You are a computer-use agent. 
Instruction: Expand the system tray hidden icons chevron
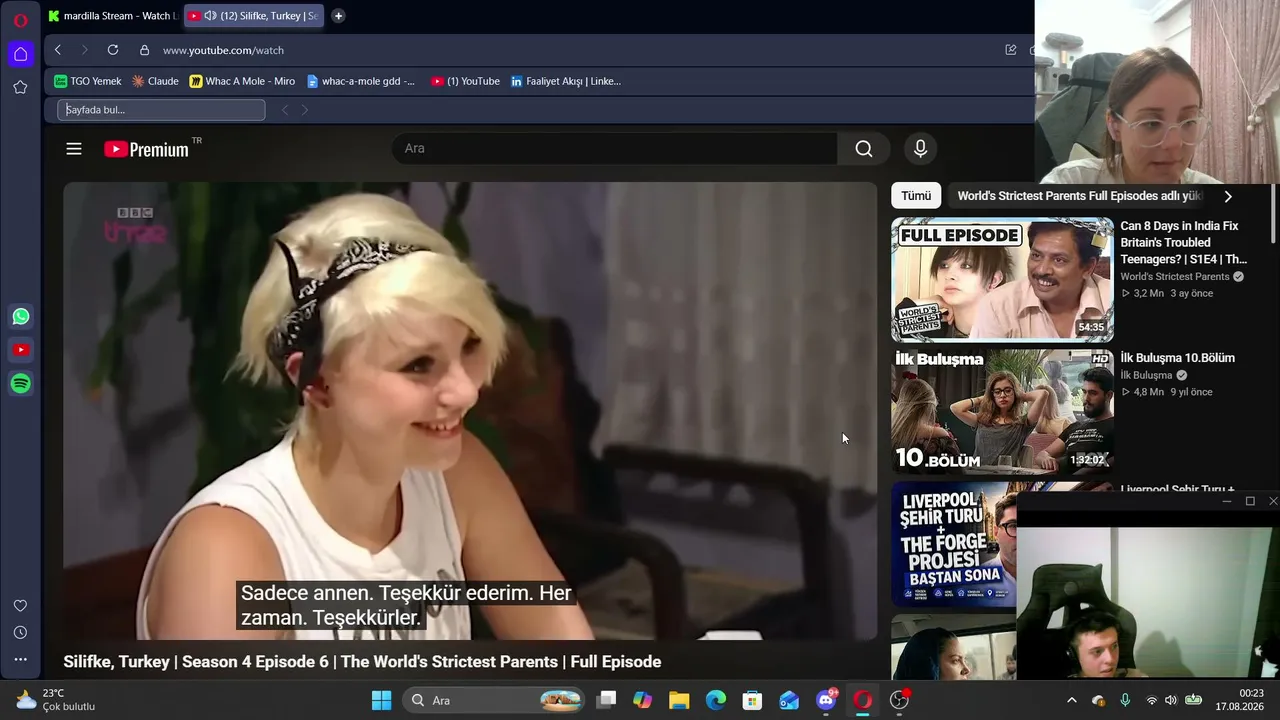1072,700
